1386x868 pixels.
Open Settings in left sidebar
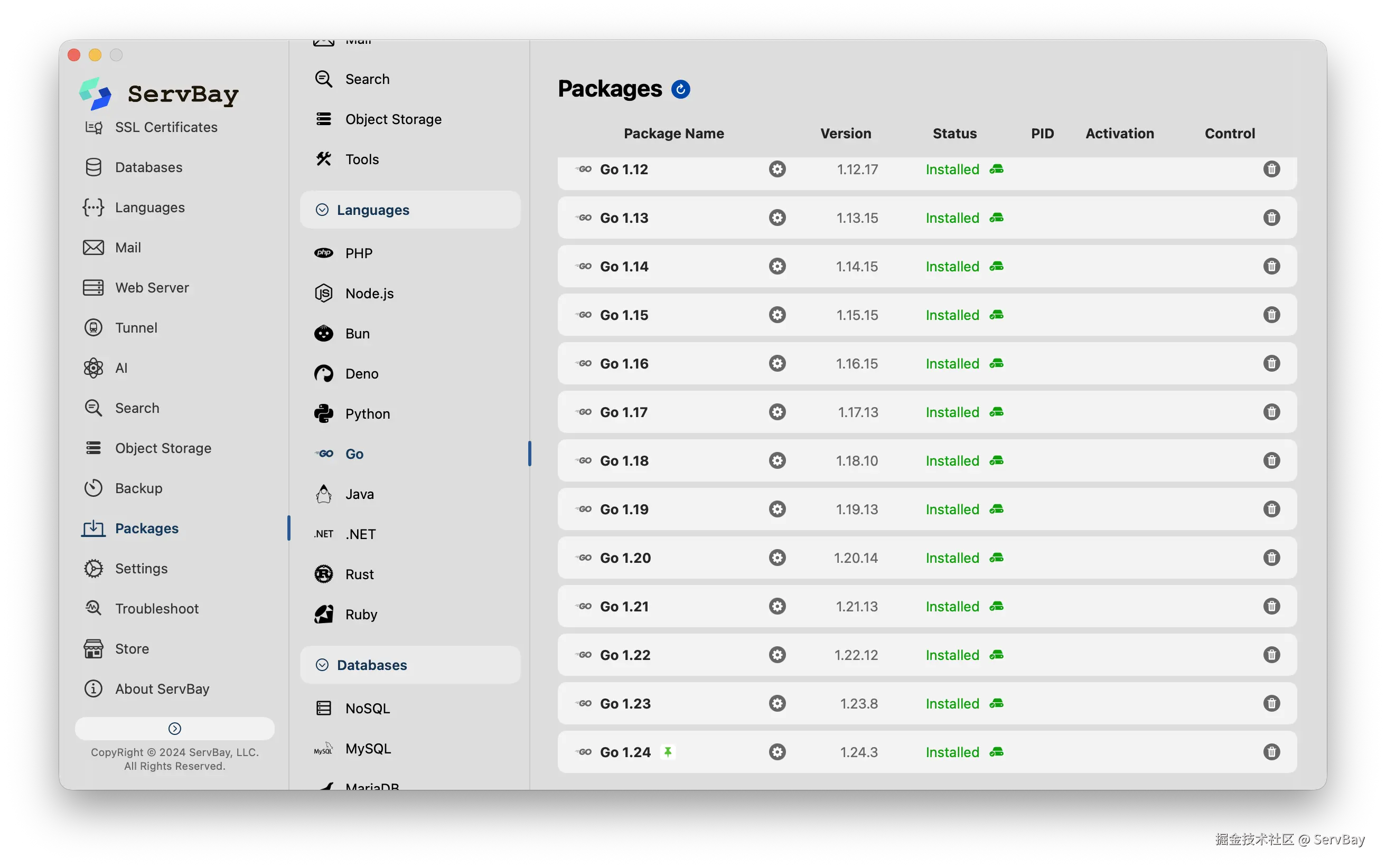pos(141,568)
